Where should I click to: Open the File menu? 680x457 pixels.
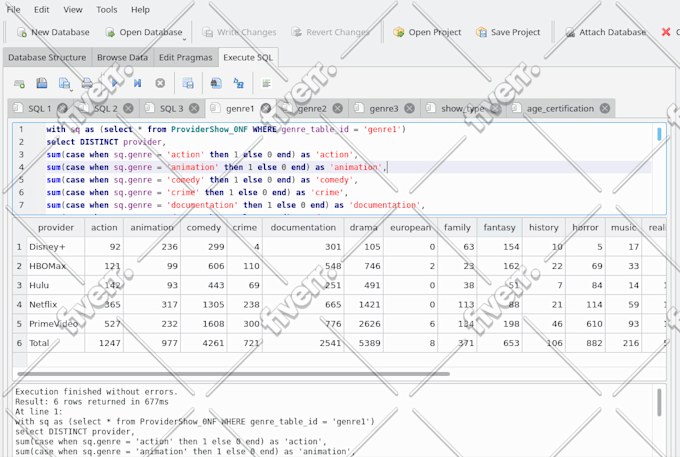click(x=13, y=10)
